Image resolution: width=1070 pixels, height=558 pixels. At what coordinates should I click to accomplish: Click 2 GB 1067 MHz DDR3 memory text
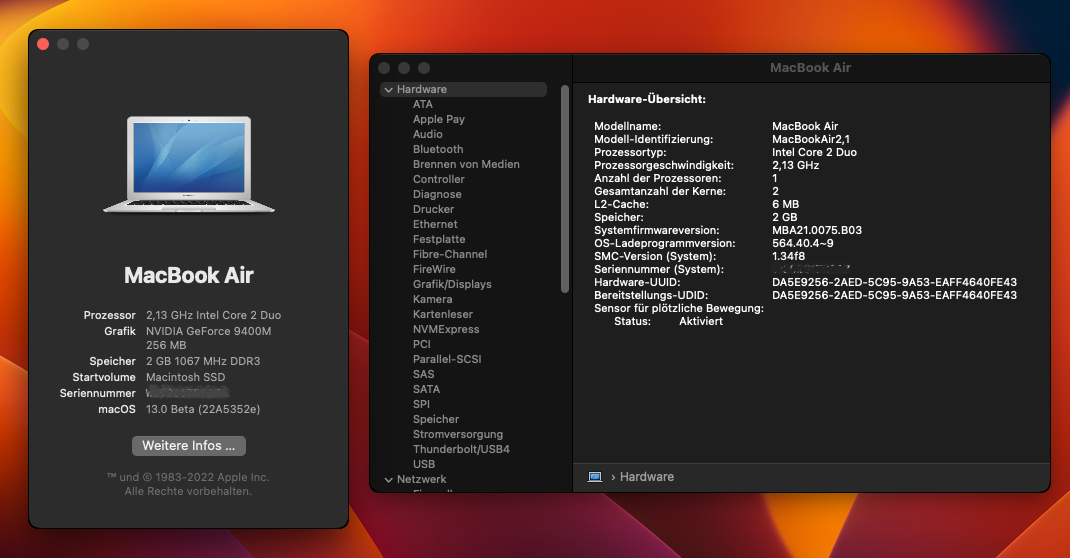pos(203,362)
